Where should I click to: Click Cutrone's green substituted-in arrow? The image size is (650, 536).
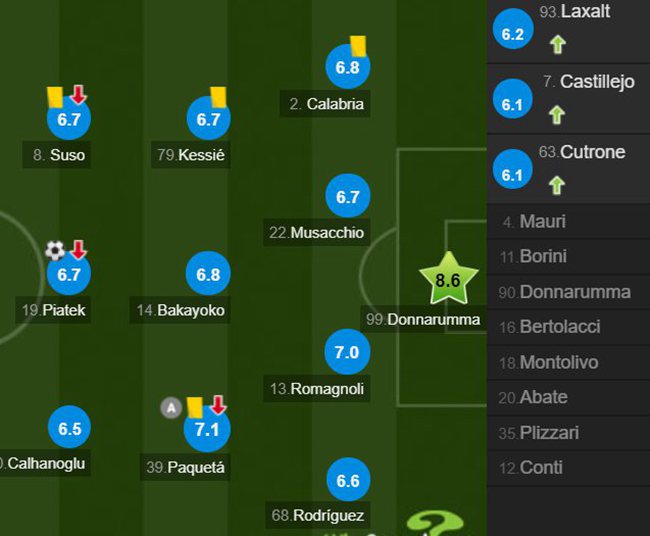(x=557, y=185)
